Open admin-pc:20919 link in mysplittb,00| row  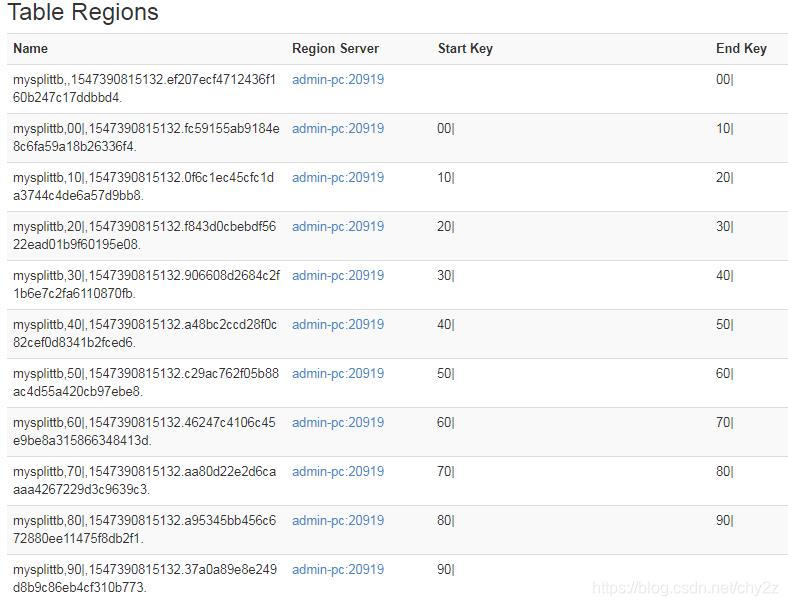338,129
